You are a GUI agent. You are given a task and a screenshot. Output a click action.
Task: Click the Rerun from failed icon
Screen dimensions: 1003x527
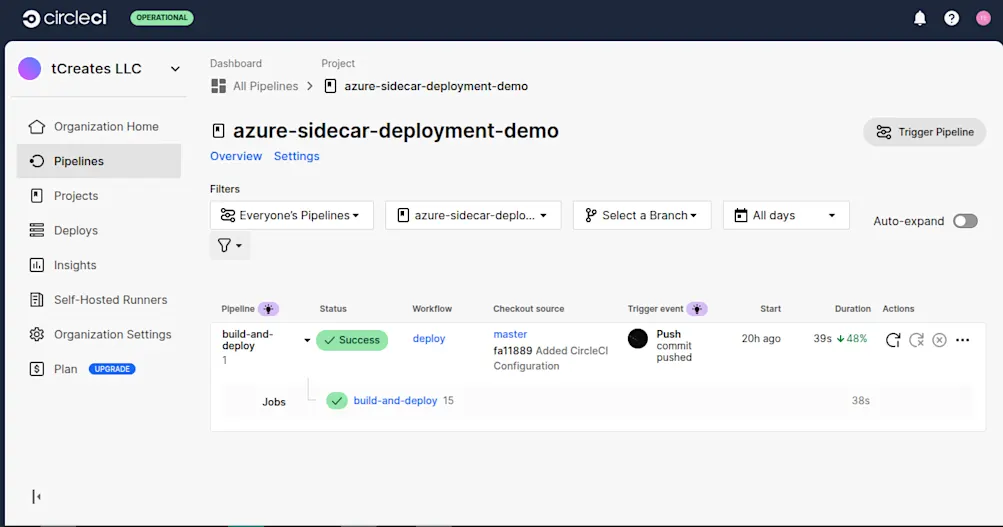[917, 340]
